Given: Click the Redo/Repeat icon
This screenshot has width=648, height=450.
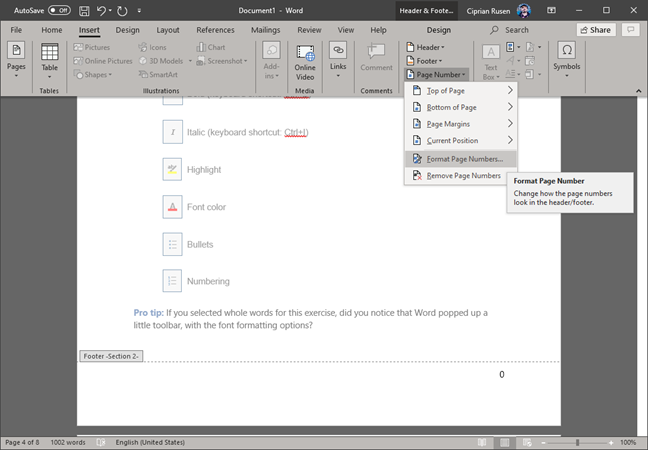Looking at the screenshot, I should [122, 11].
